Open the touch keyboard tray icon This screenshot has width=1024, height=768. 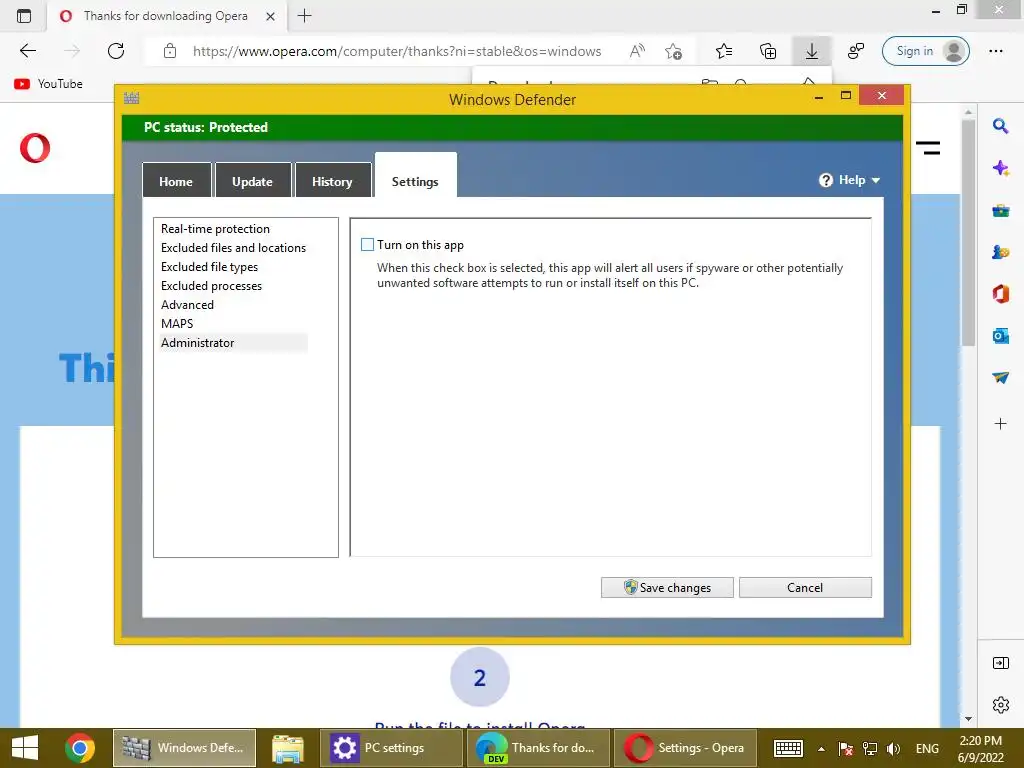coord(788,748)
